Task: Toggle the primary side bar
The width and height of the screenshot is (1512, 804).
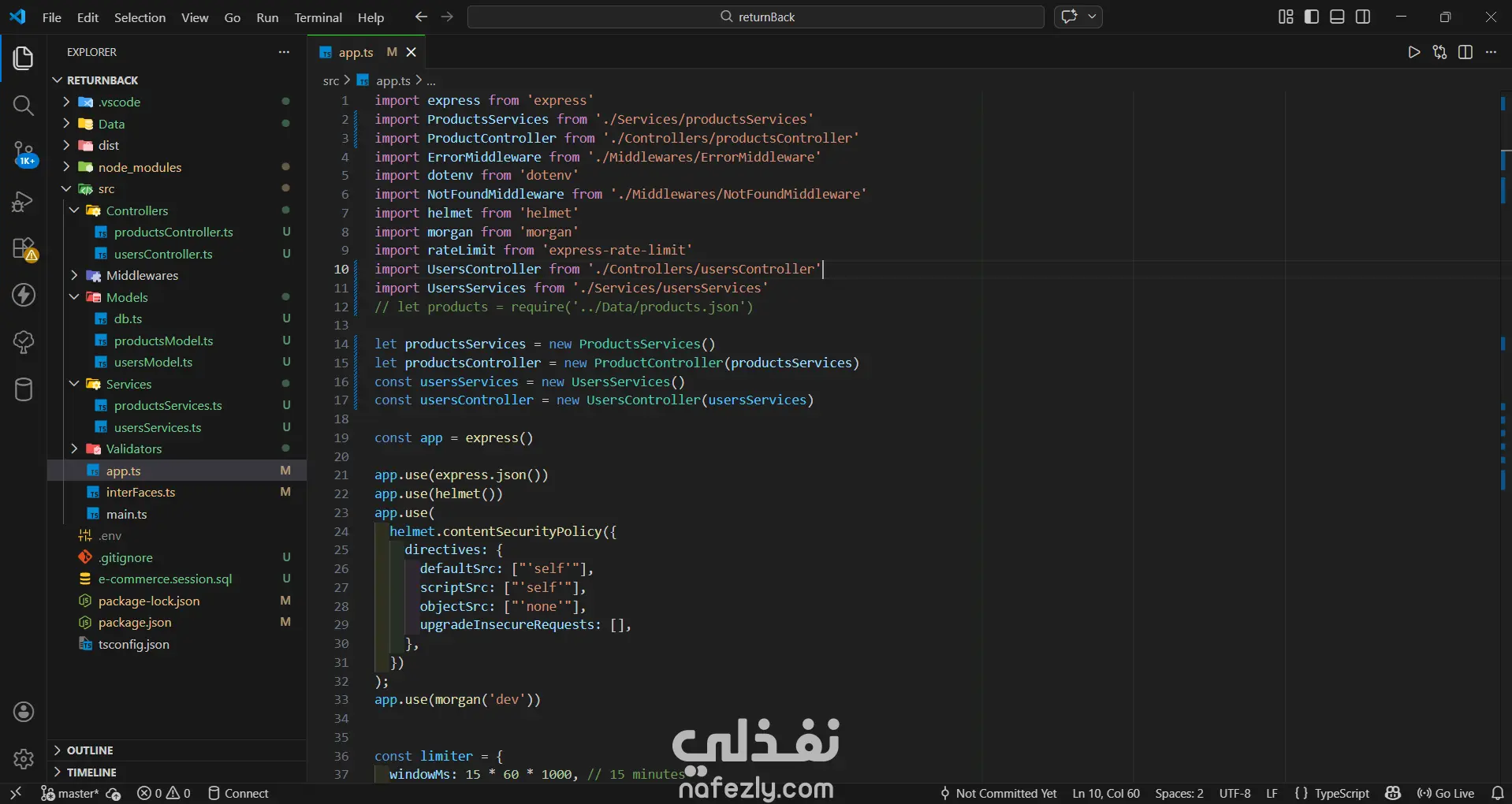Action: (x=1312, y=17)
